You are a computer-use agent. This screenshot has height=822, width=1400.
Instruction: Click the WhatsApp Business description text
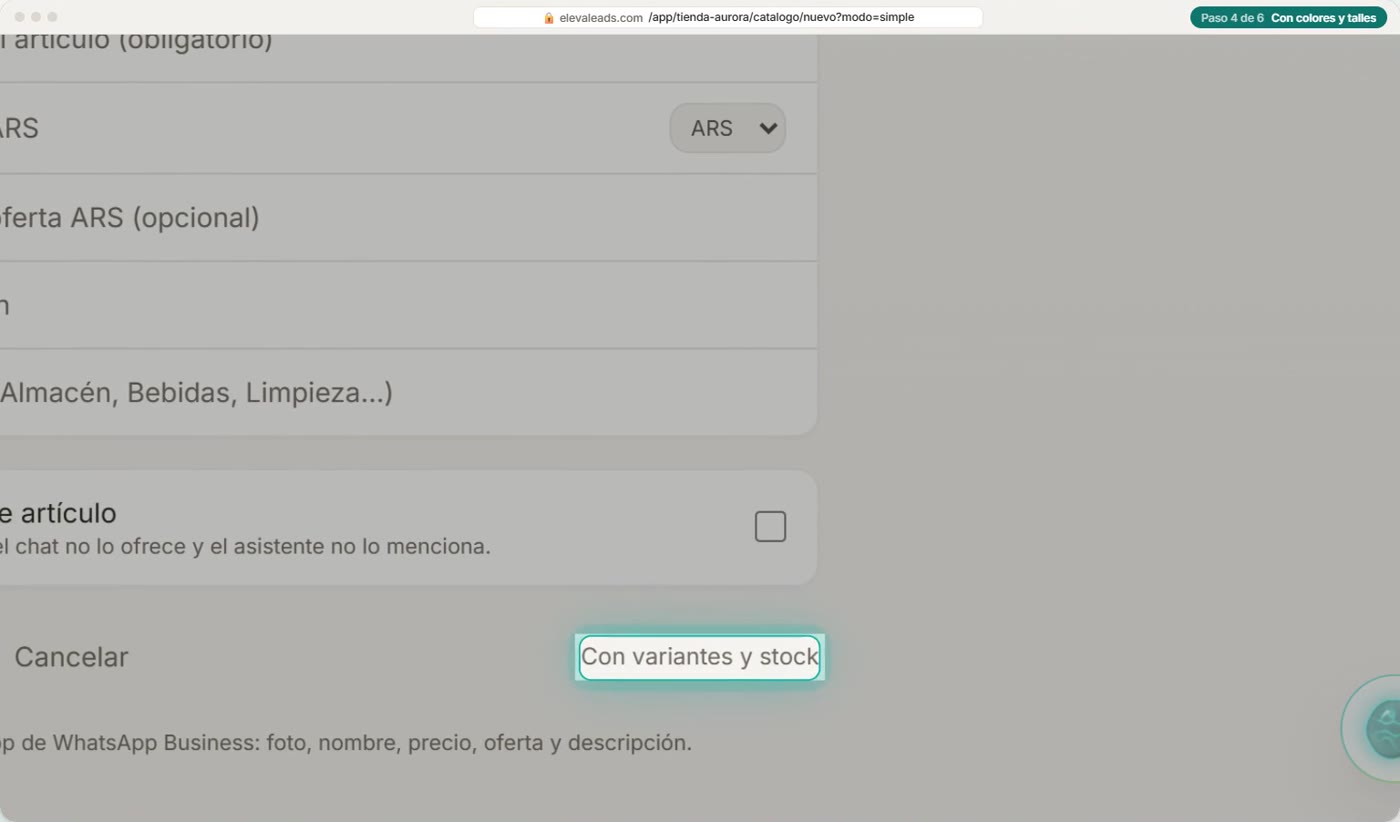tap(346, 743)
